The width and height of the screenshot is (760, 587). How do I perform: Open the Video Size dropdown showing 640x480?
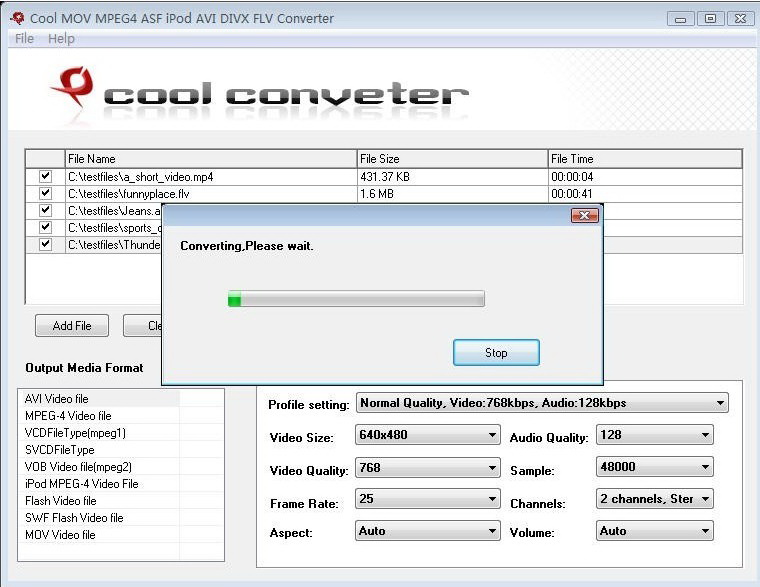[428, 435]
